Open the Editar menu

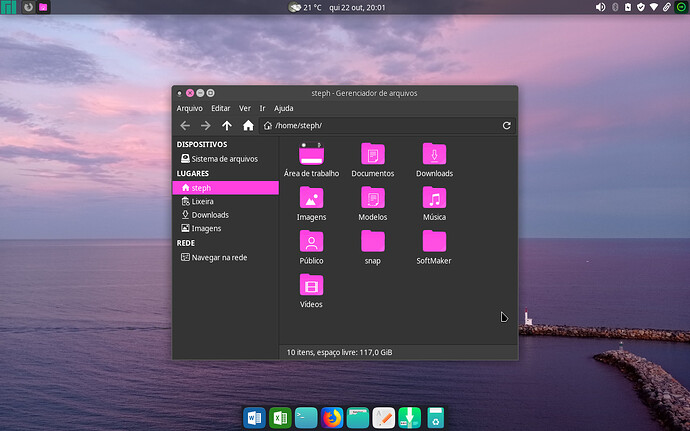(220, 108)
